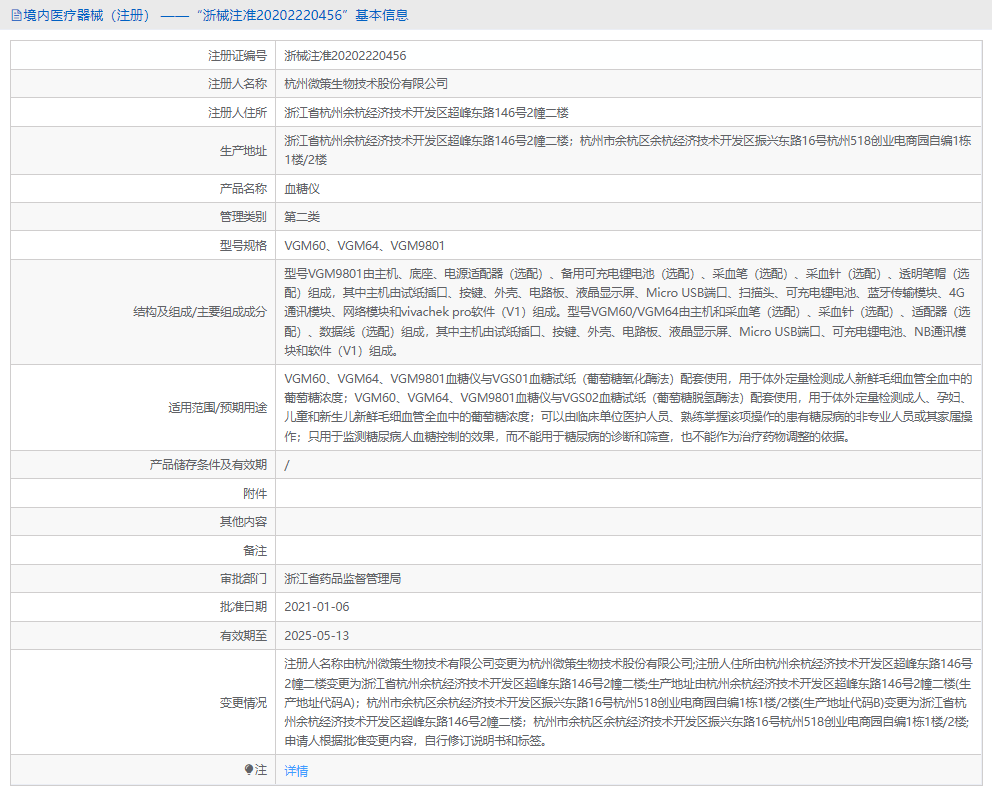Select the 管理类别 value 第二类
Viewport: 992px width, 792px height.
298,216
